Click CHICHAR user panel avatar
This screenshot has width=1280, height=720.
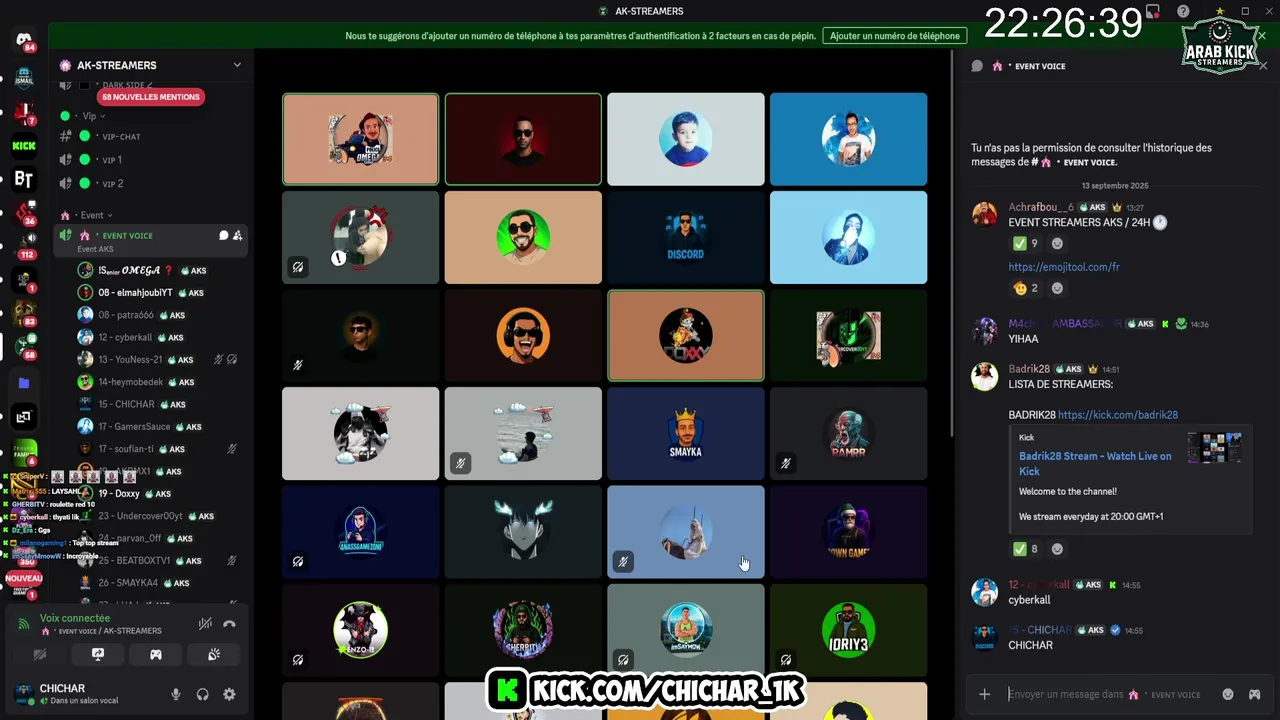click(23, 693)
